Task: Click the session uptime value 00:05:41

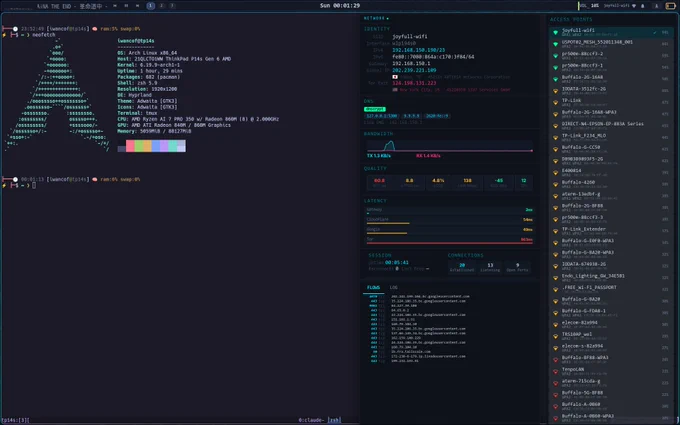Action: [x=397, y=262]
